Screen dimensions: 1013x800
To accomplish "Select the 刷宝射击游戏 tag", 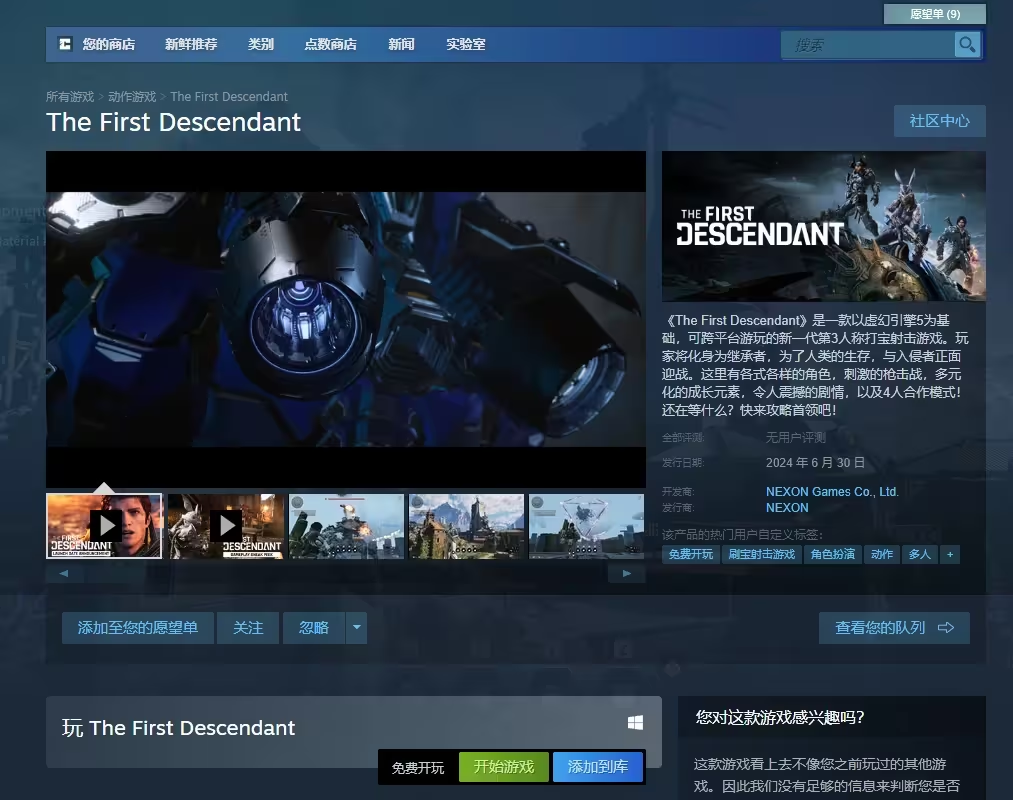I will click(x=762, y=554).
